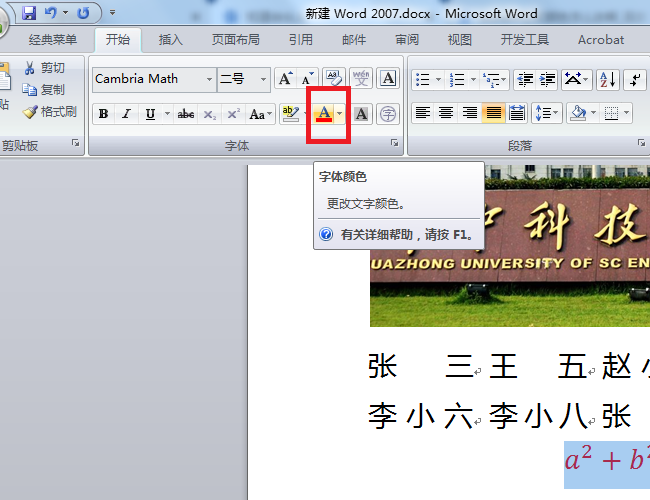The width and height of the screenshot is (650, 500).
Task: Toggle Underline formatting
Action: 150,114
